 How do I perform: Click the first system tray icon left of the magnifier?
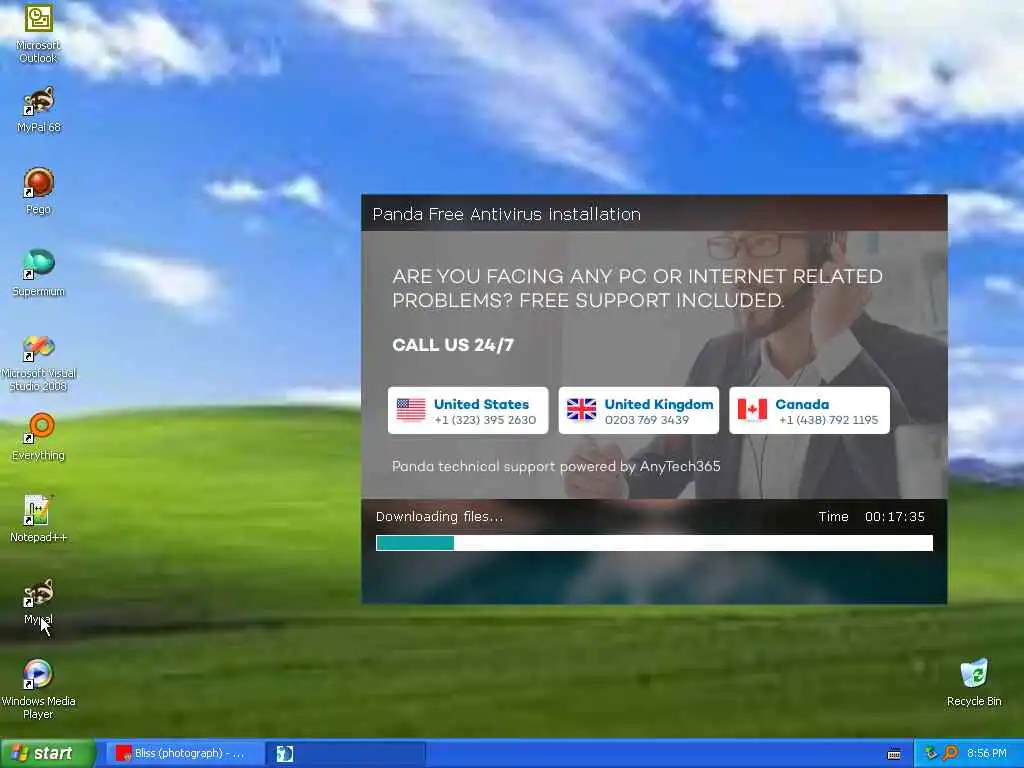931,753
